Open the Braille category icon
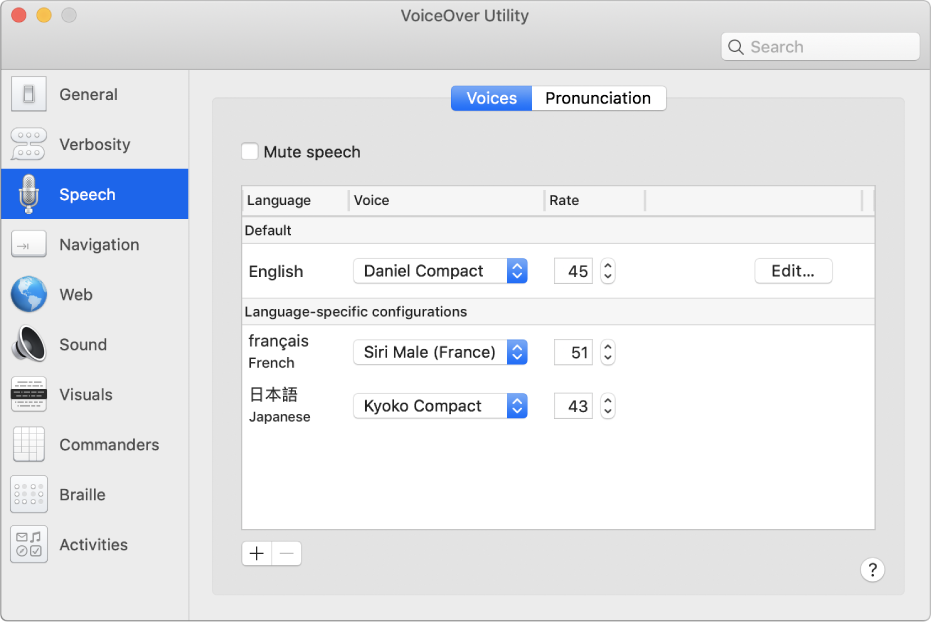This screenshot has width=931, height=622. click(28, 495)
